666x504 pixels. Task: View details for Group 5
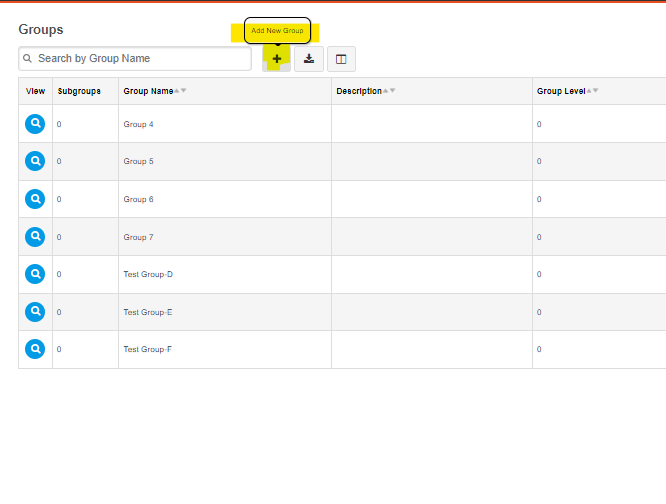coord(35,161)
